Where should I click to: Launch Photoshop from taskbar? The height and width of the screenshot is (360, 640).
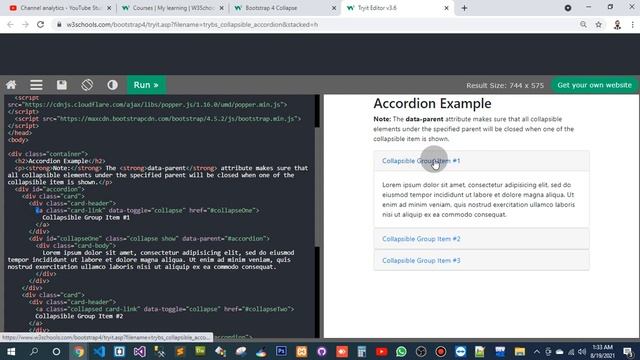point(281,351)
